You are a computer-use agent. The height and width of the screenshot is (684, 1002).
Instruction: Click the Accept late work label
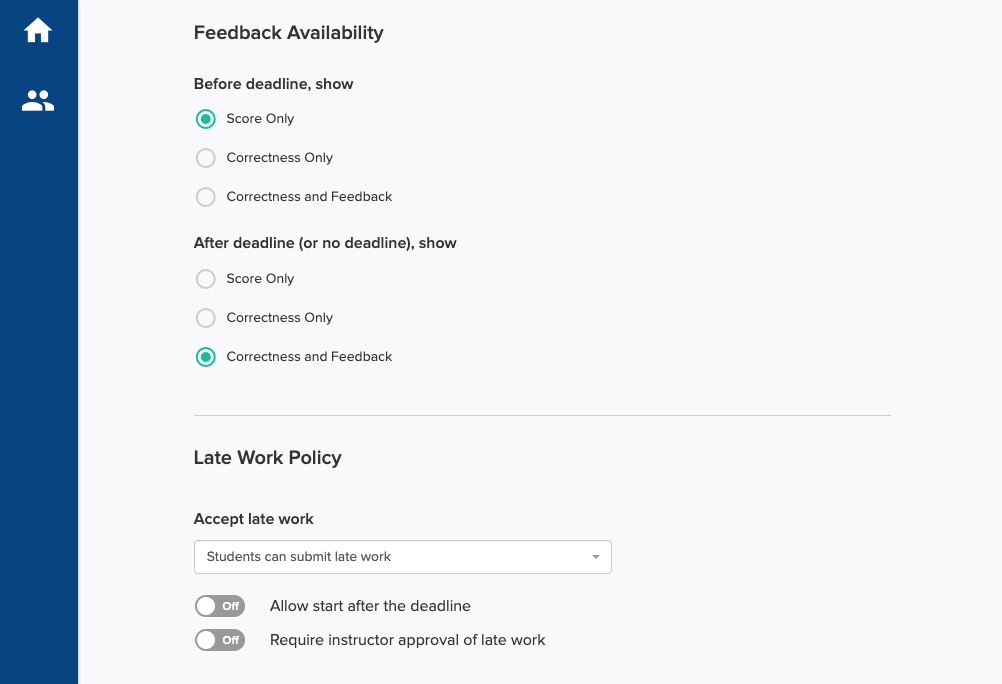coord(253,519)
